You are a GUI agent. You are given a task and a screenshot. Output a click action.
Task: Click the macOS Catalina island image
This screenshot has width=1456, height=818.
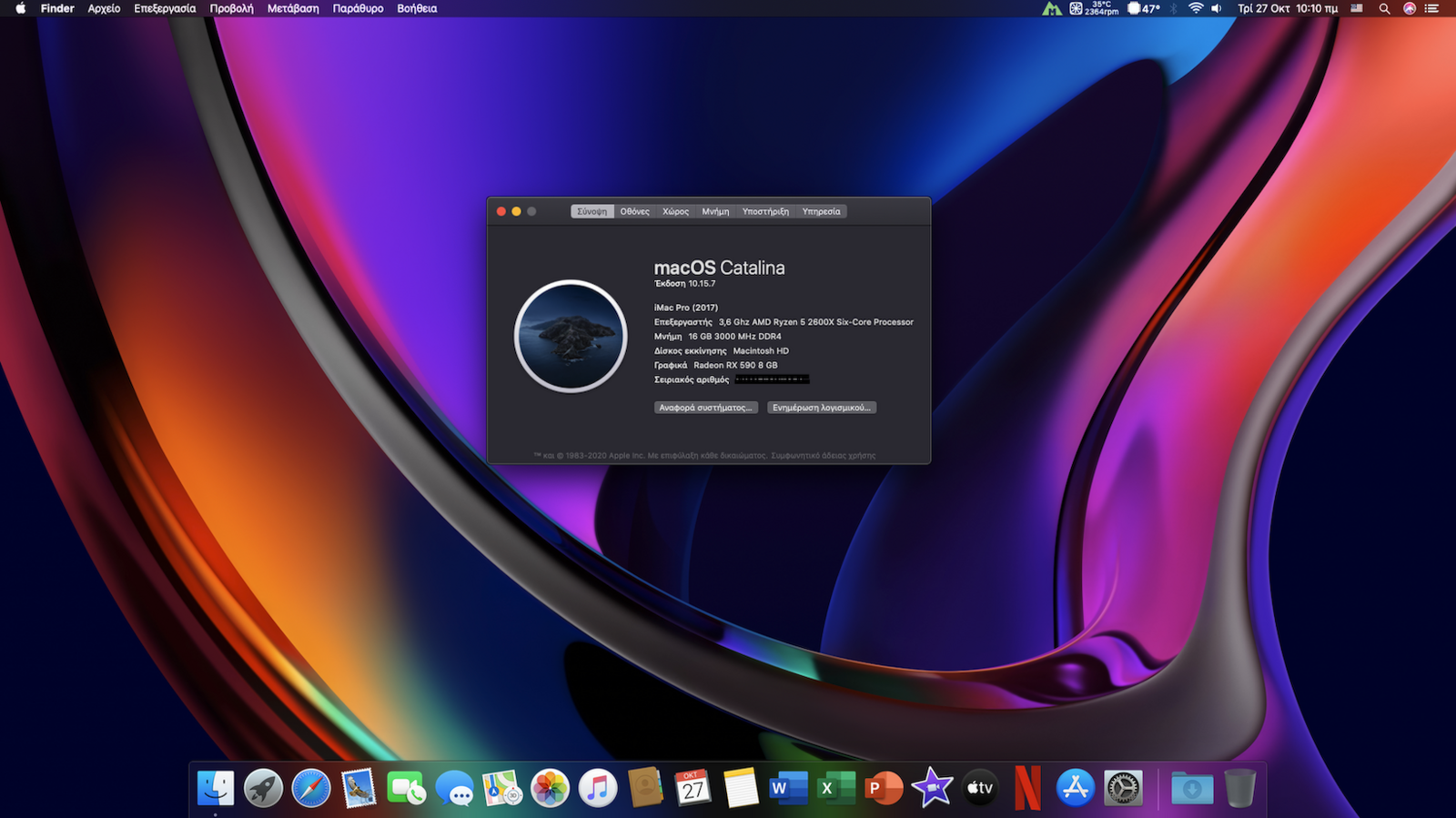coord(571,336)
